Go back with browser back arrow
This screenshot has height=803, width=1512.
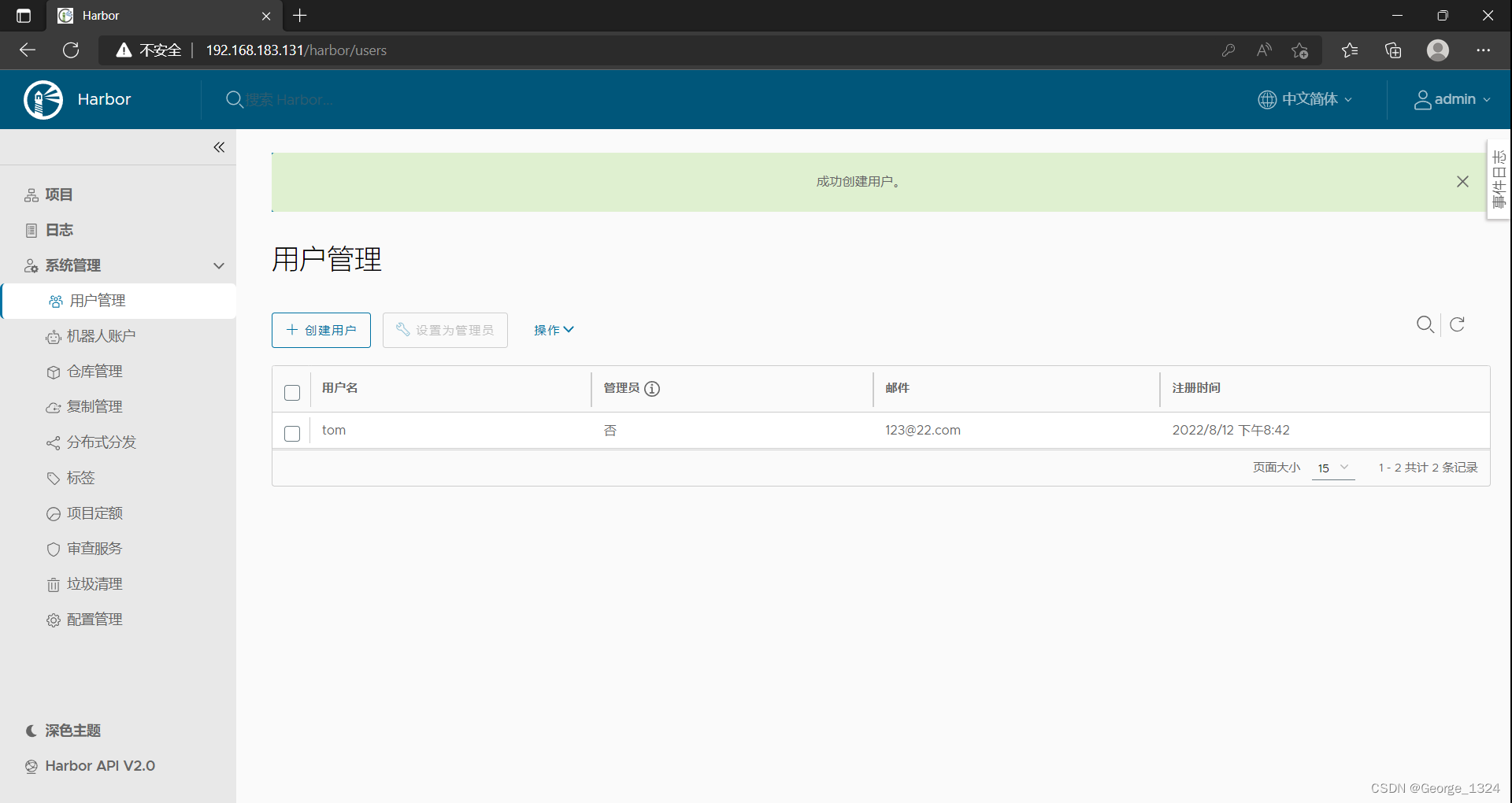coord(28,50)
